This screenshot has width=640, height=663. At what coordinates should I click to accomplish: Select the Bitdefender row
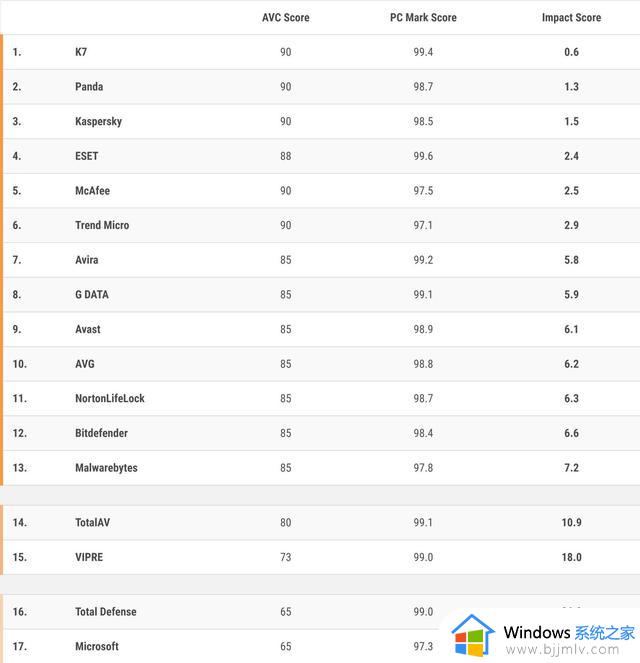click(321, 433)
